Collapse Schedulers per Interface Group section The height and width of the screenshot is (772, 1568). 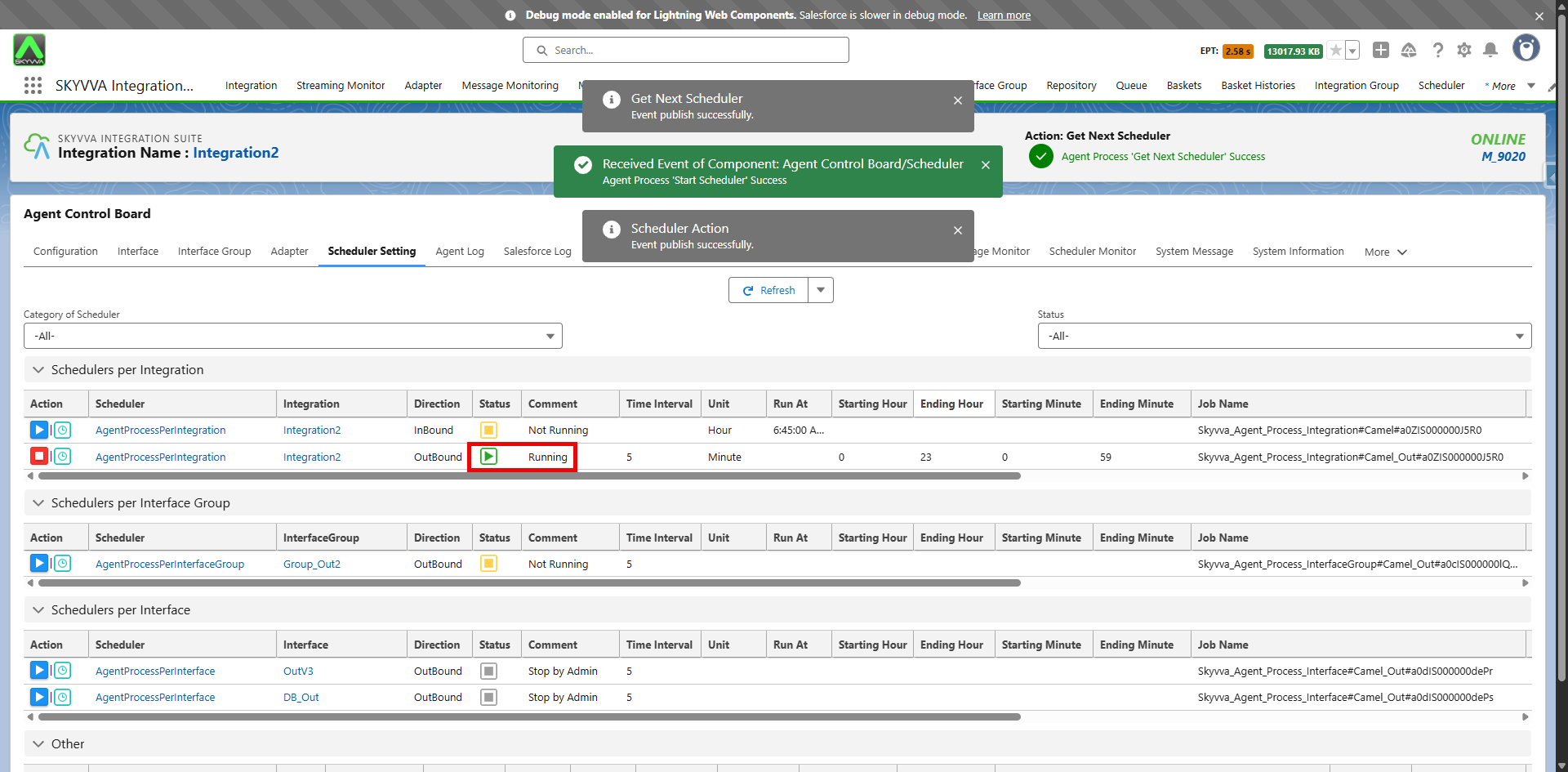pyautogui.click(x=38, y=503)
